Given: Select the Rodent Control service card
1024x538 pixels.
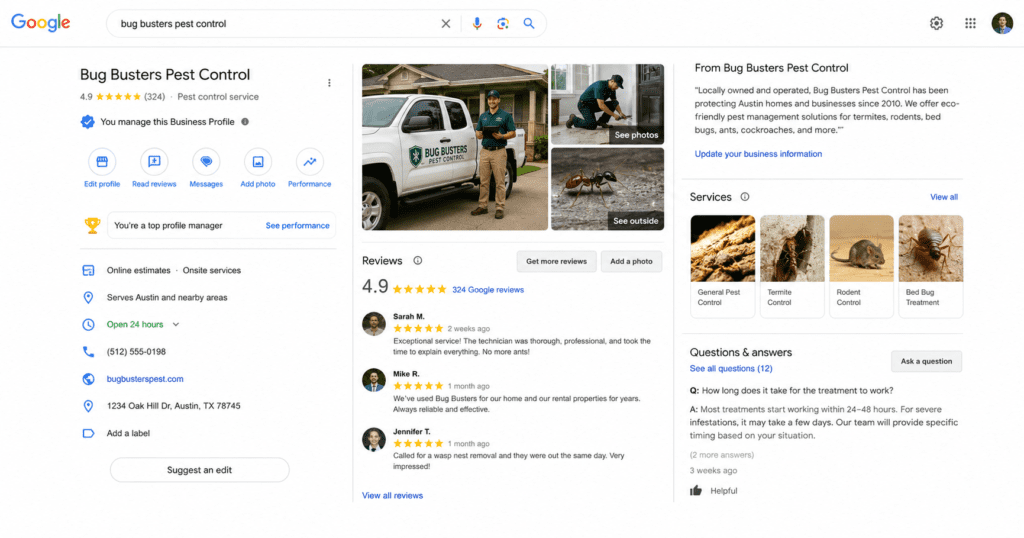Looking at the screenshot, I should (861, 266).
